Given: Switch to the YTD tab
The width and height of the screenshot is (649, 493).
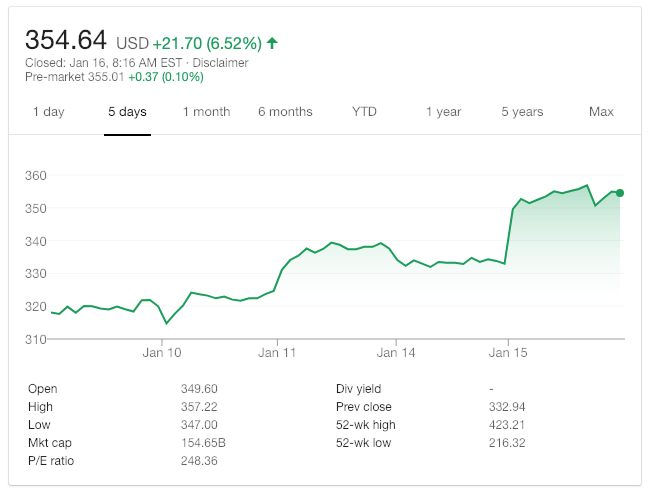Looking at the screenshot, I should [x=364, y=112].
